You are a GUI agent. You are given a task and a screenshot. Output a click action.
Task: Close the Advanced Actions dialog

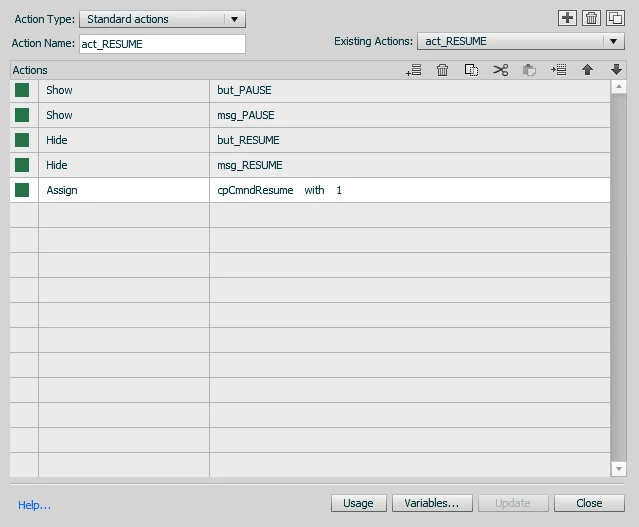pos(589,503)
